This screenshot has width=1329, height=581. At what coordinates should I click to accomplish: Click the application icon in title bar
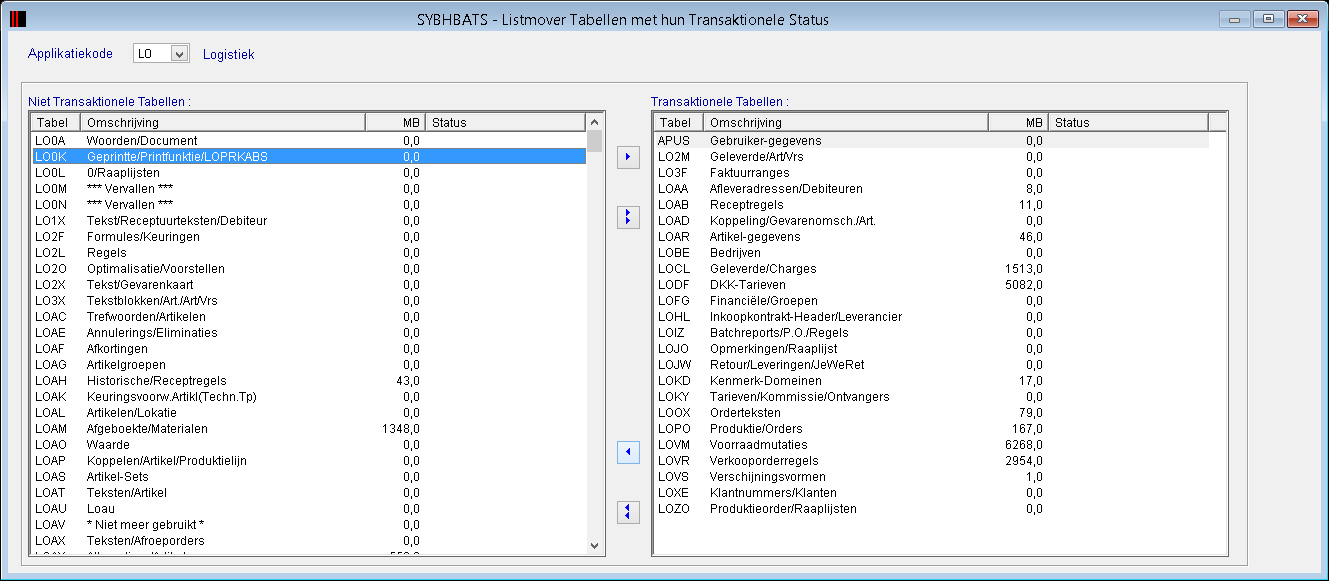18,19
